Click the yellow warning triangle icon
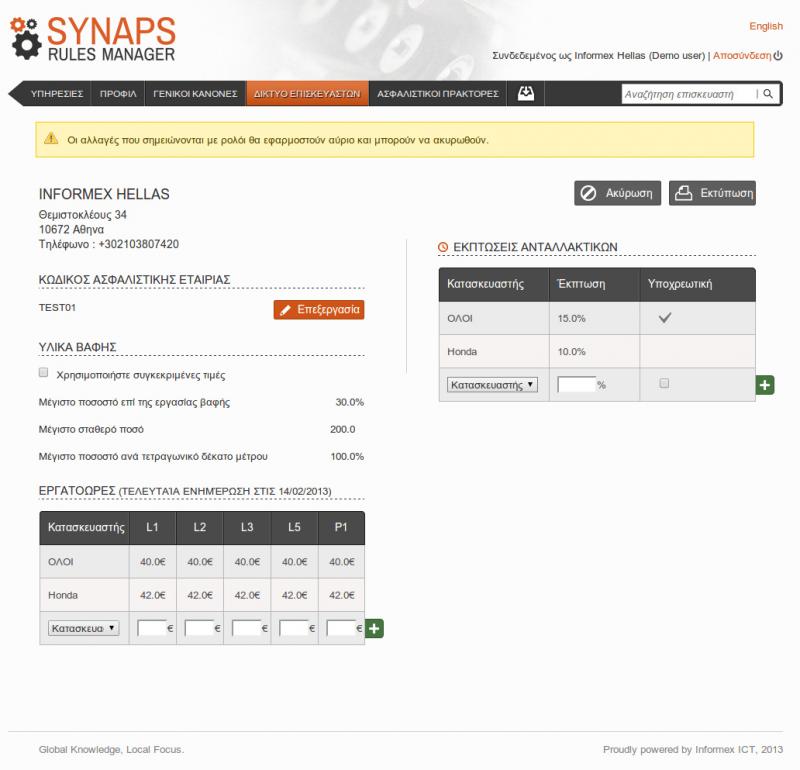 coord(51,138)
